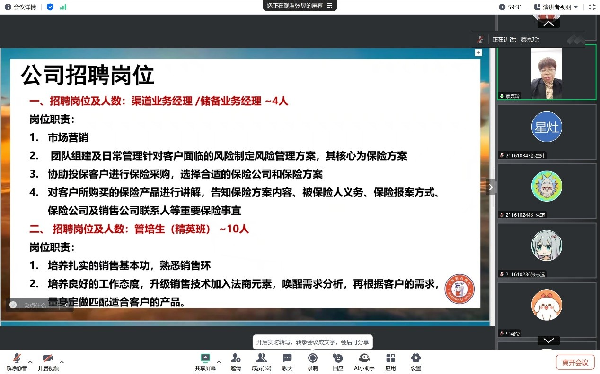This screenshot has height=374, width=600.
Task: Click the red leave meeting button
Action: [575, 363]
